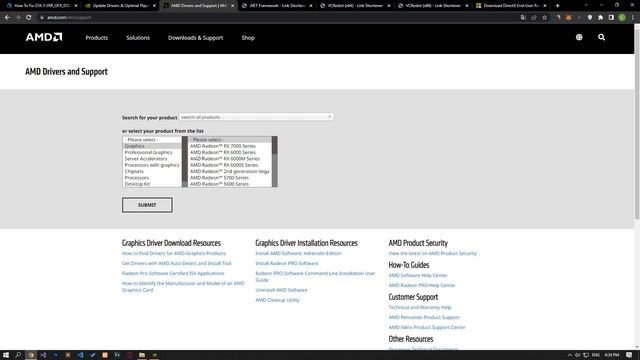Open File Explorer folder icon in taskbar

click(142, 355)
